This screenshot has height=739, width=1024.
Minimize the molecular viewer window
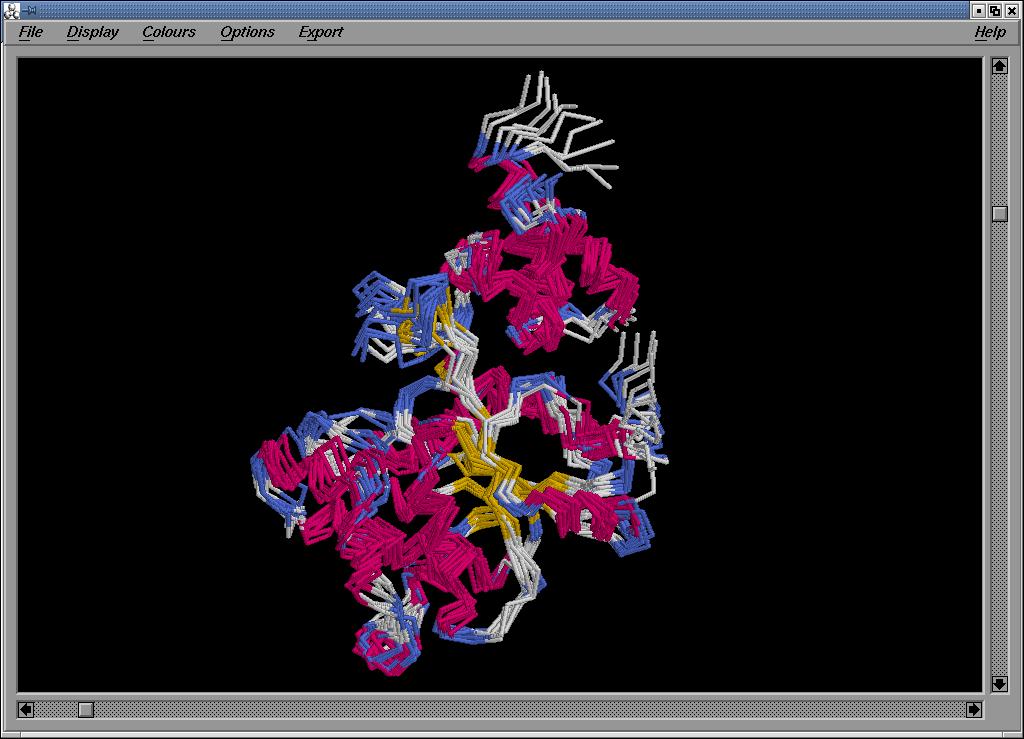coord(978,10)
